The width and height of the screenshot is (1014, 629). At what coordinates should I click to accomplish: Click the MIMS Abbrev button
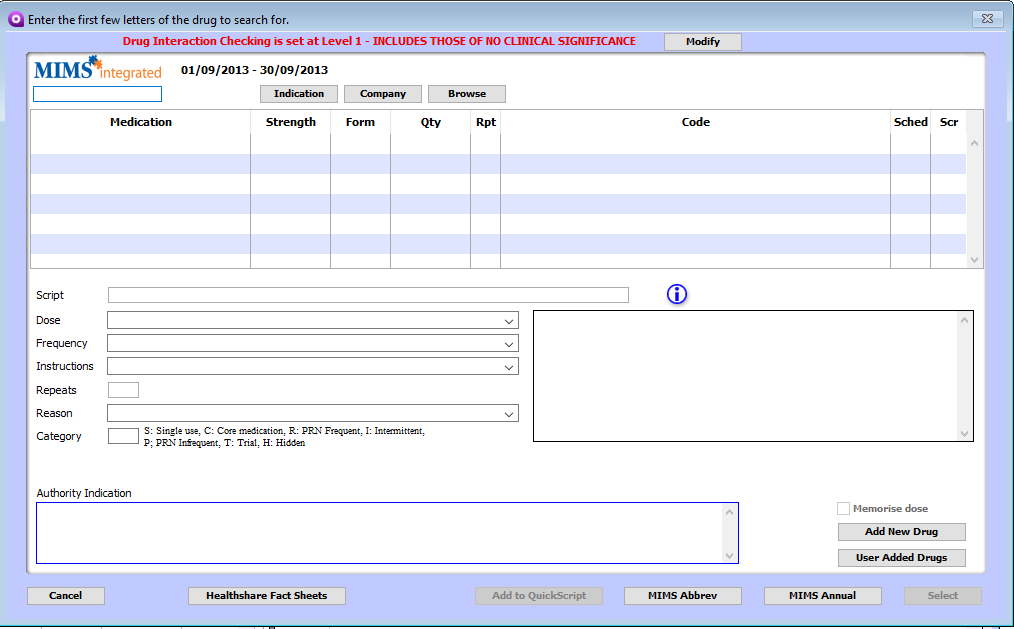click(x=682, y=595)
